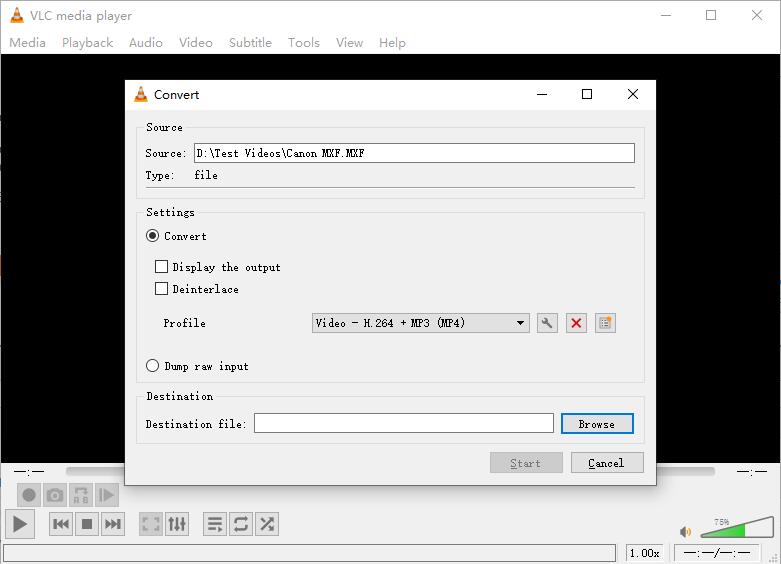Click Cancel in Convert dialog
The width and height of the screenshot is (781, 564).
tap(607, 463)
